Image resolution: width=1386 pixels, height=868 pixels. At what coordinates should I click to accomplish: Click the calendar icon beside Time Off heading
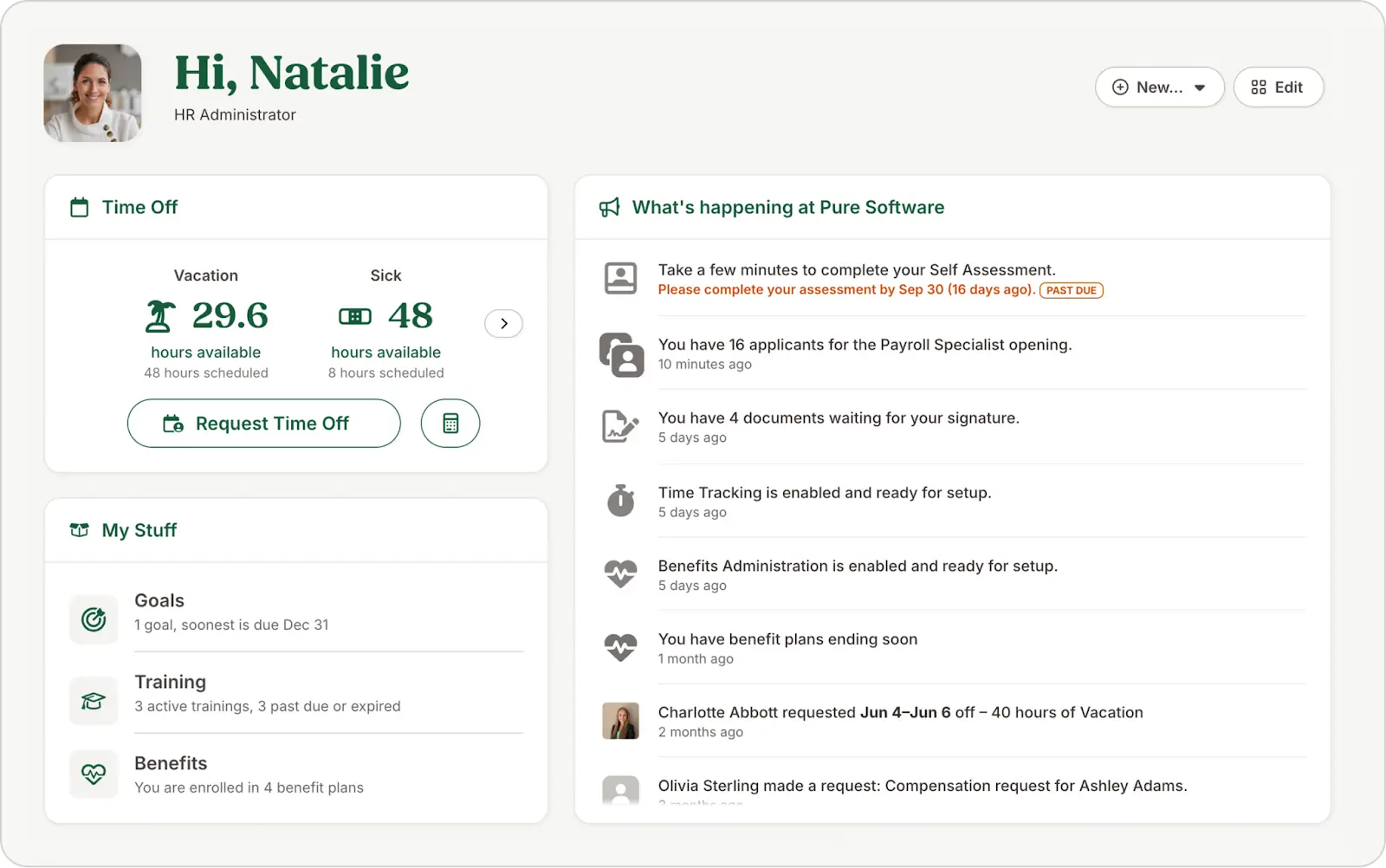click(79, 207)
